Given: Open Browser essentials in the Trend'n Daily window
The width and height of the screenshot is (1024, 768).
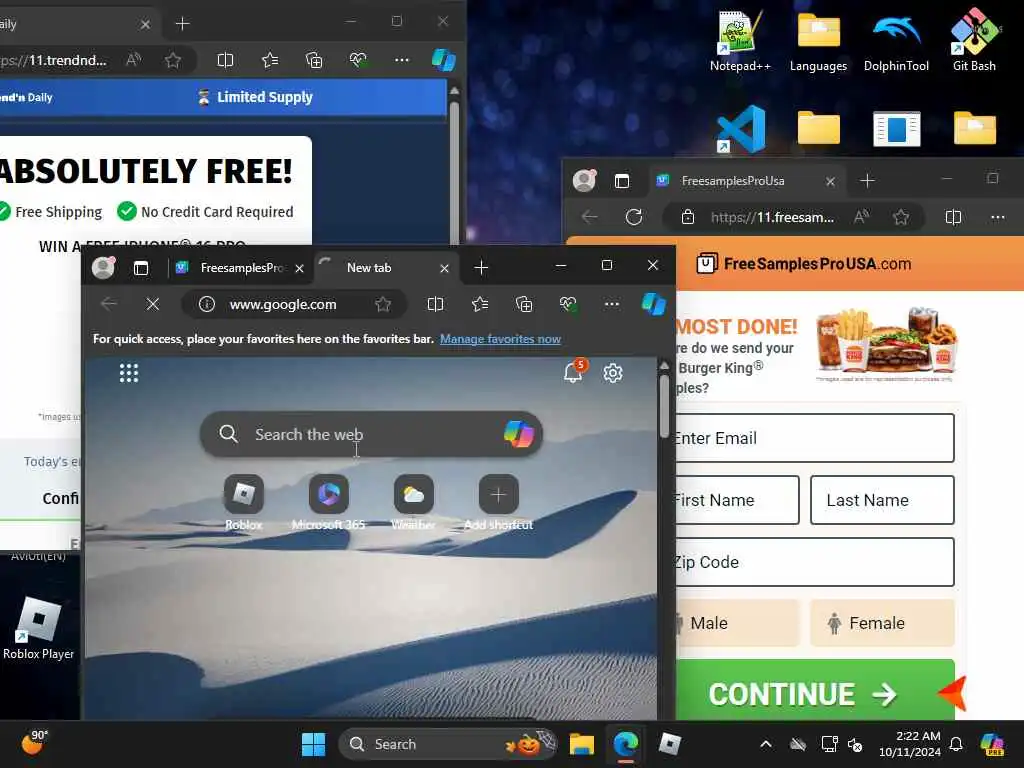Looking at the screenshot, I should click(x=358, y=60).
